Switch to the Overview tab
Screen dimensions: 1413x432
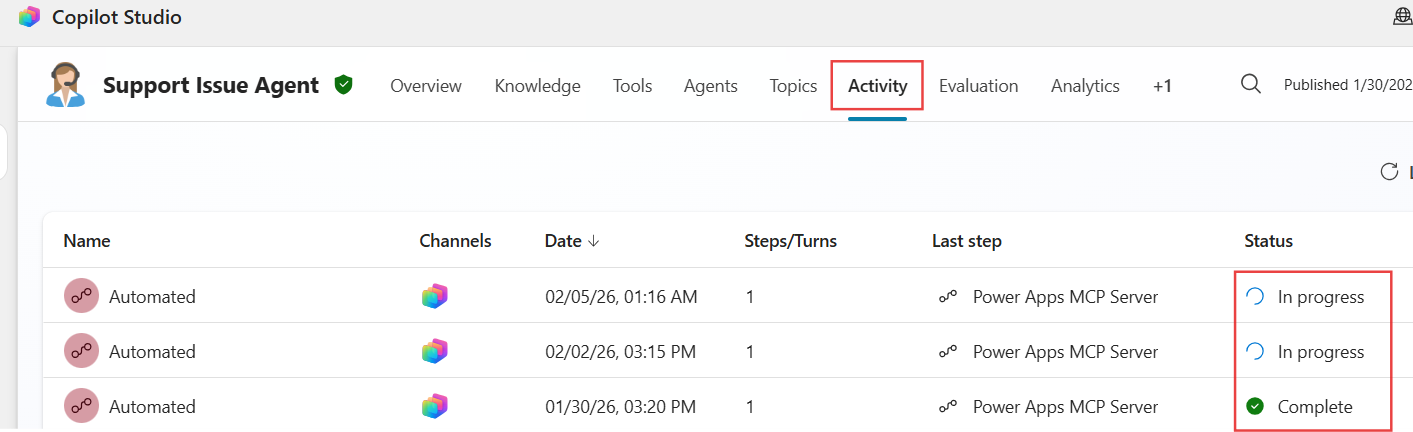pyautogui.click(x=426, y=86)
